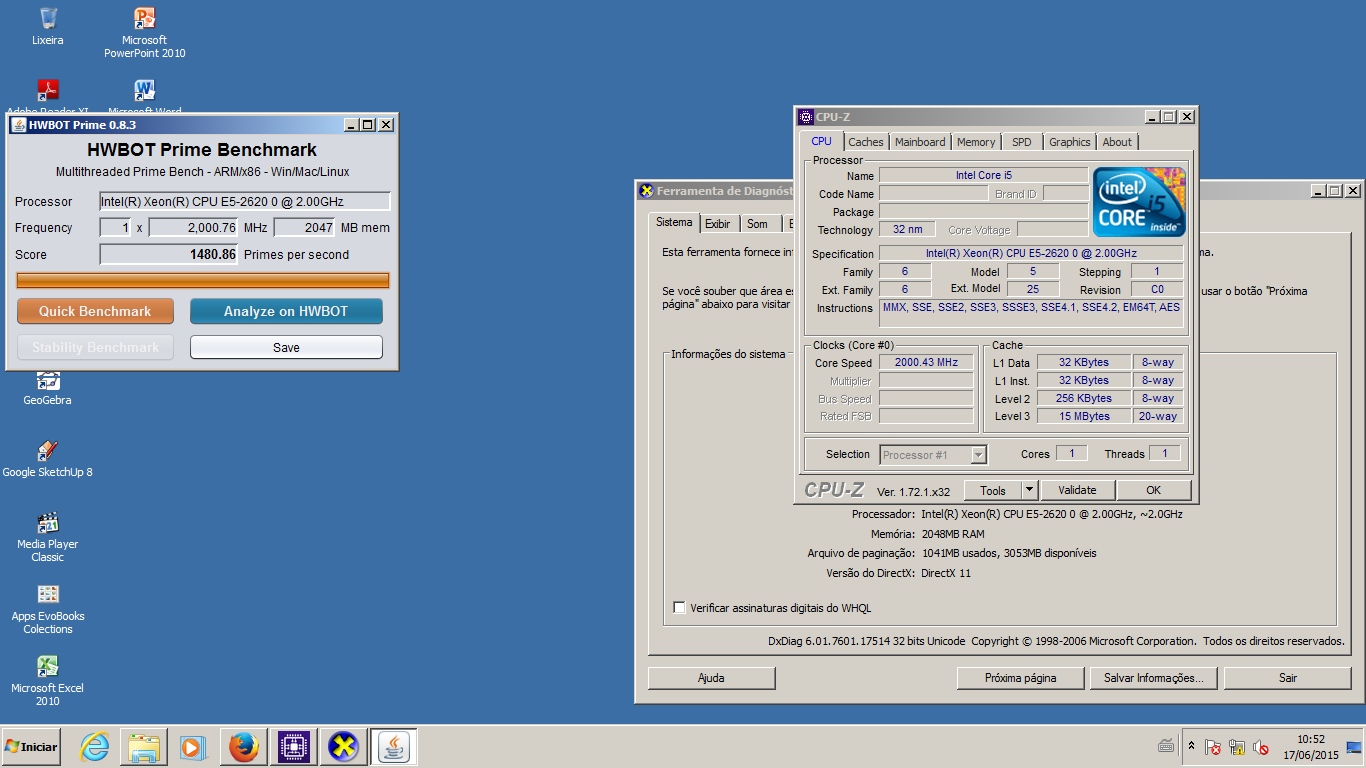This screenshot has height=768, width=1366.
Task: Click Technology value 32 nm
Action: pos(907,230)
